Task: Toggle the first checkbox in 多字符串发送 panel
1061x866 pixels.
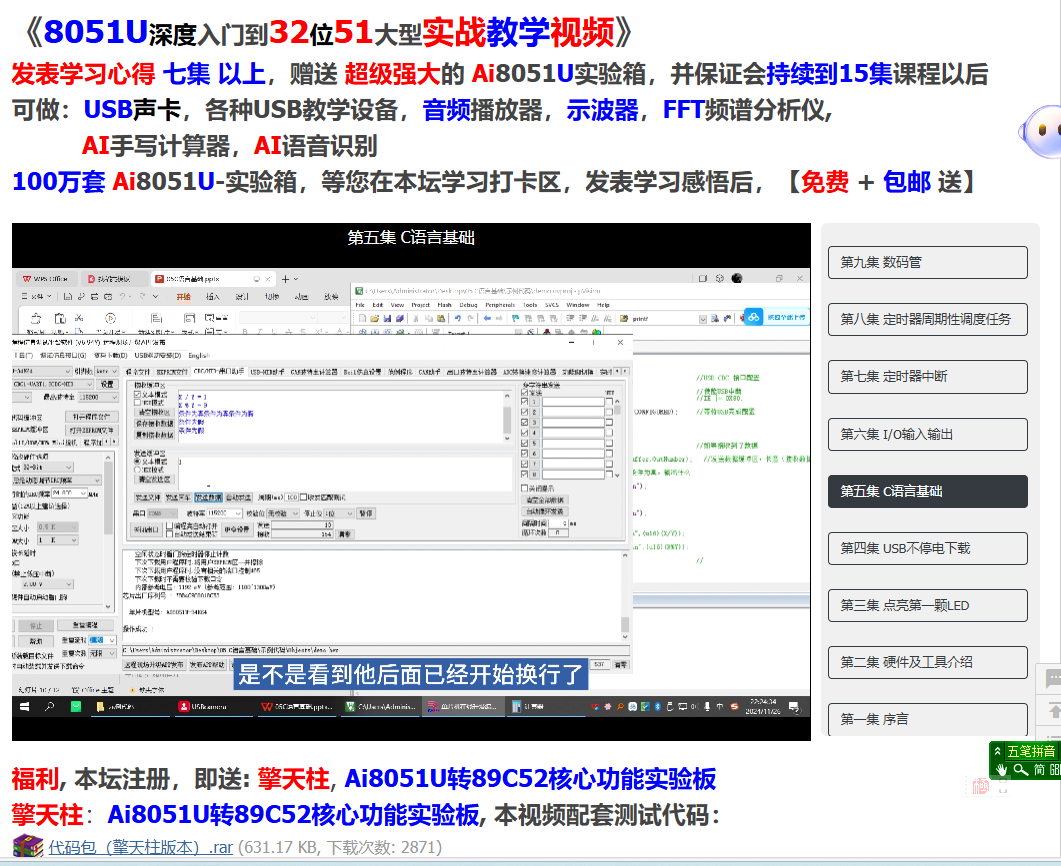Action: [x=525, y=402]
